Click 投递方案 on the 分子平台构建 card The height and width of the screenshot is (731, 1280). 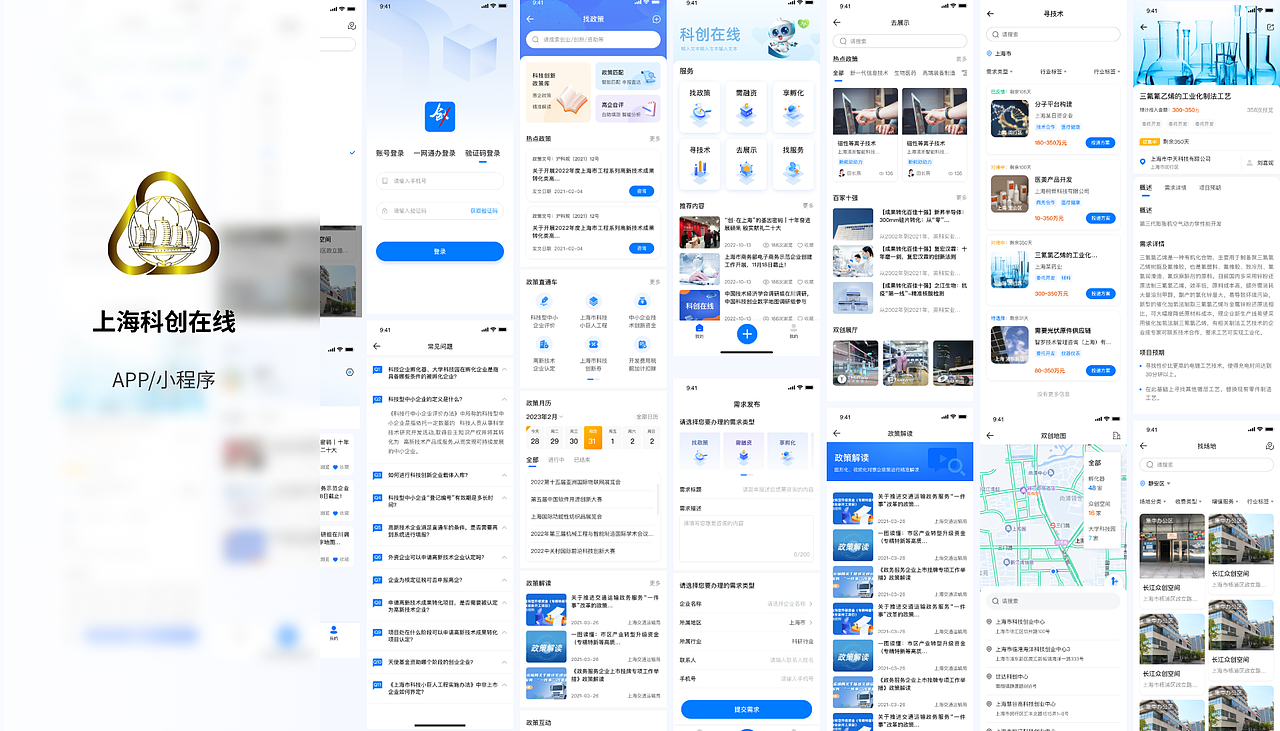tap(1101, 143)
